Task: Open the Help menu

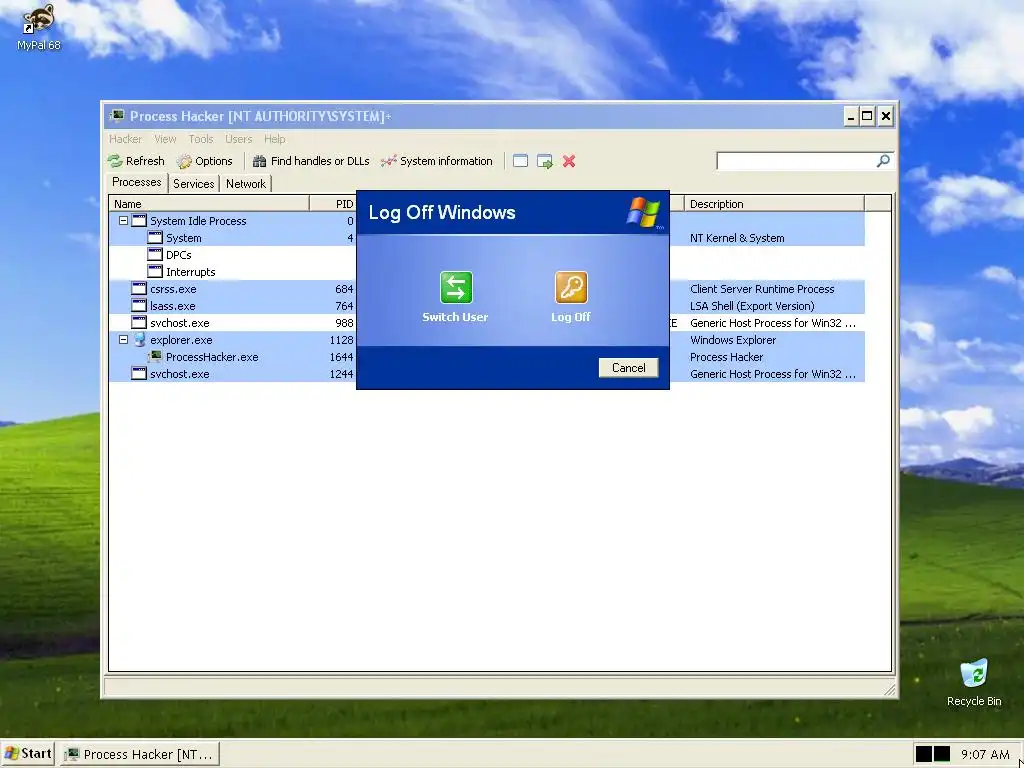Action: (x=274, y=139)
